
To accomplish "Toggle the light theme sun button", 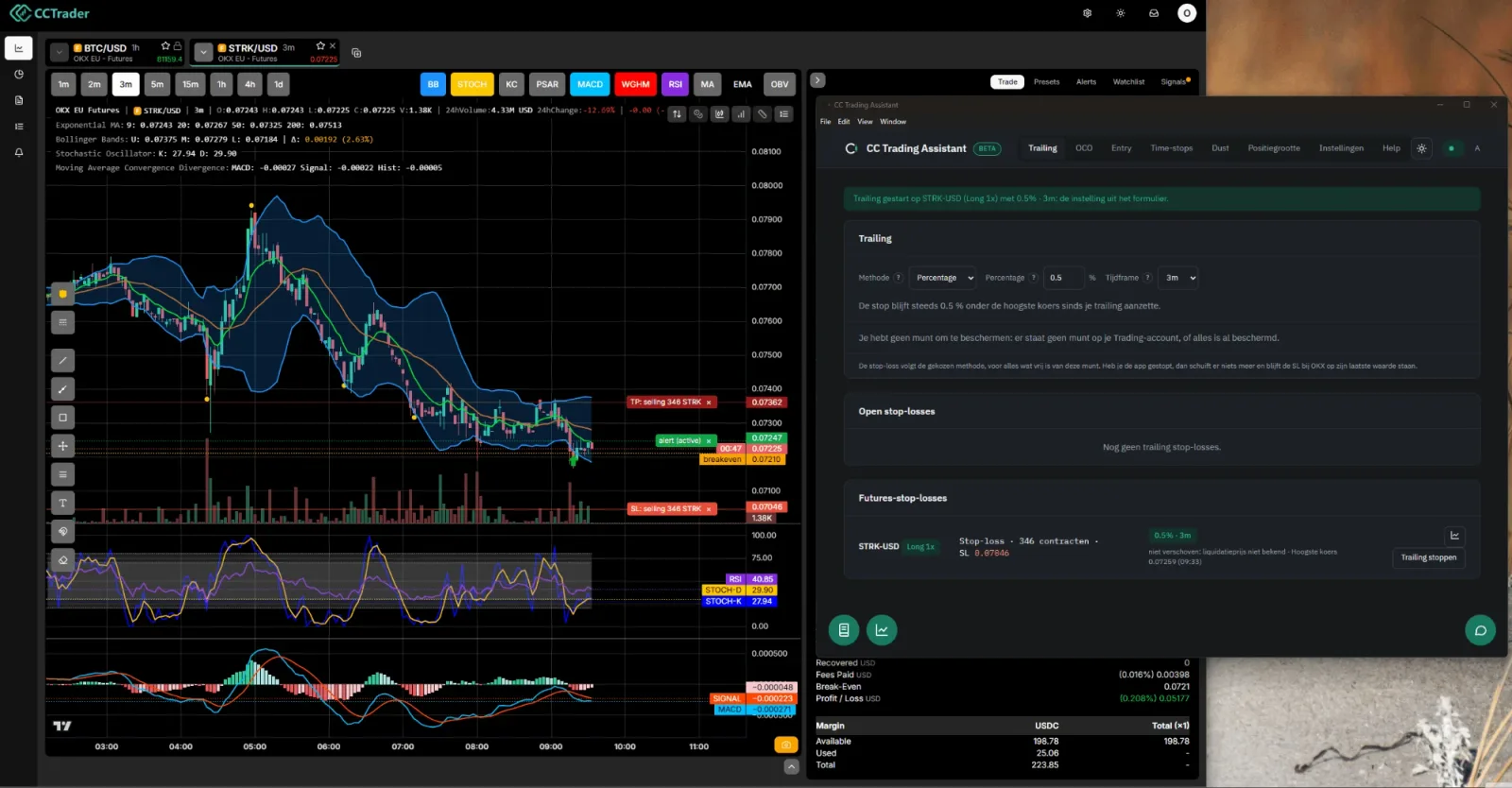I will (1121, 13).
